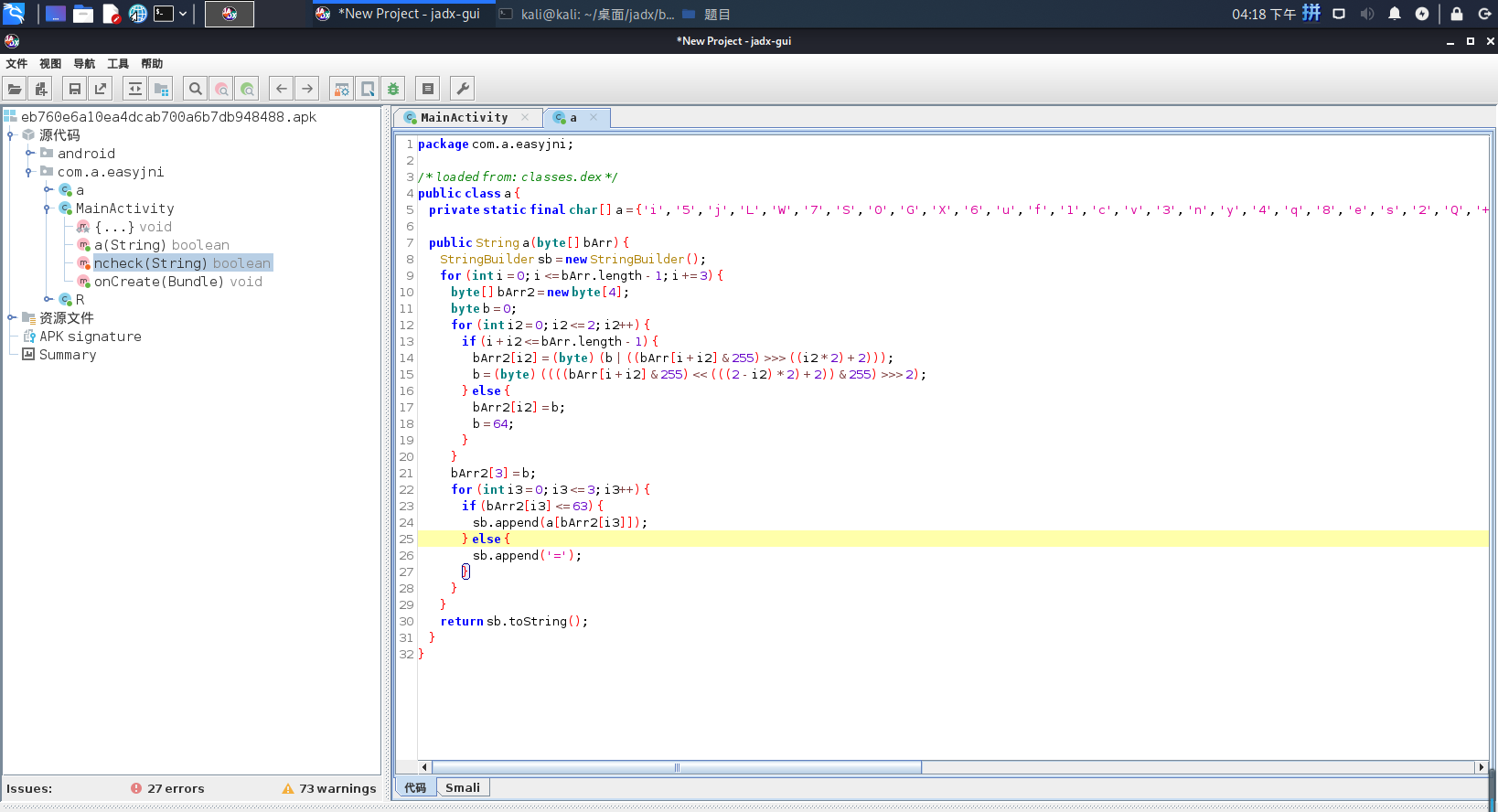Select class R in the tree
1498x812 pixels.
click(80, 300)
